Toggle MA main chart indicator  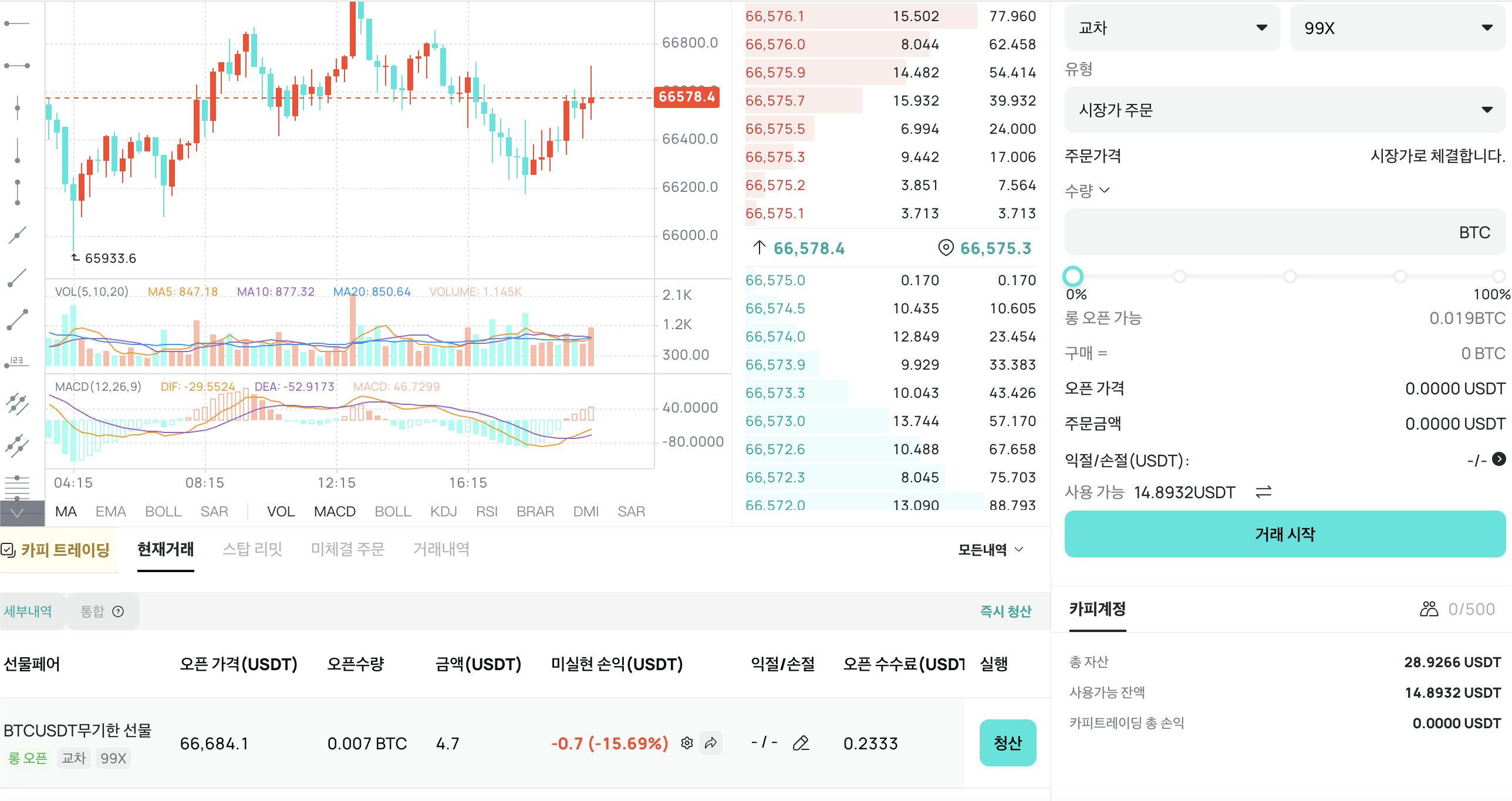66,512
